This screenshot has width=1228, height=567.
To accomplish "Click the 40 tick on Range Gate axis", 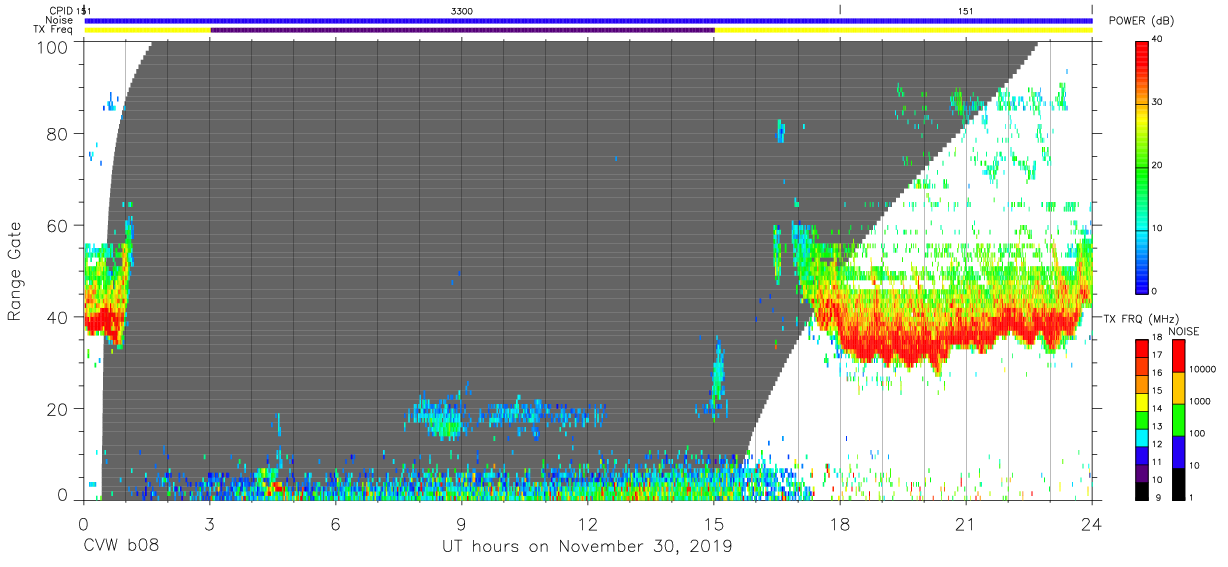I will pos(58,317).
